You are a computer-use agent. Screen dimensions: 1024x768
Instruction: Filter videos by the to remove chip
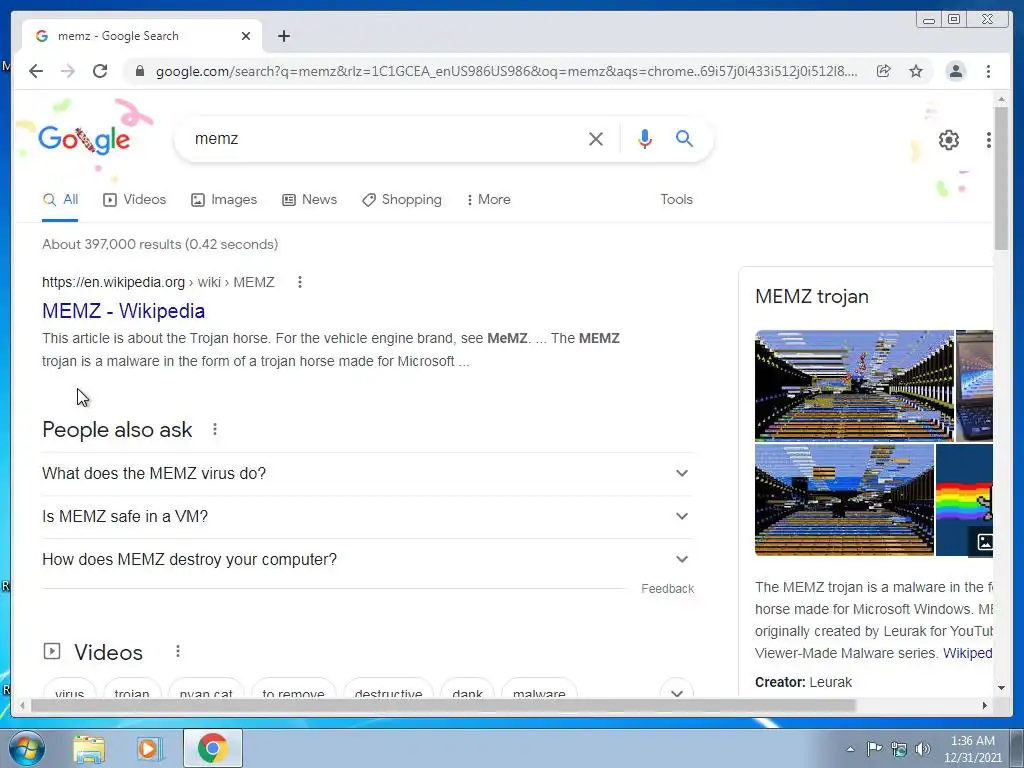click(293, 692)
